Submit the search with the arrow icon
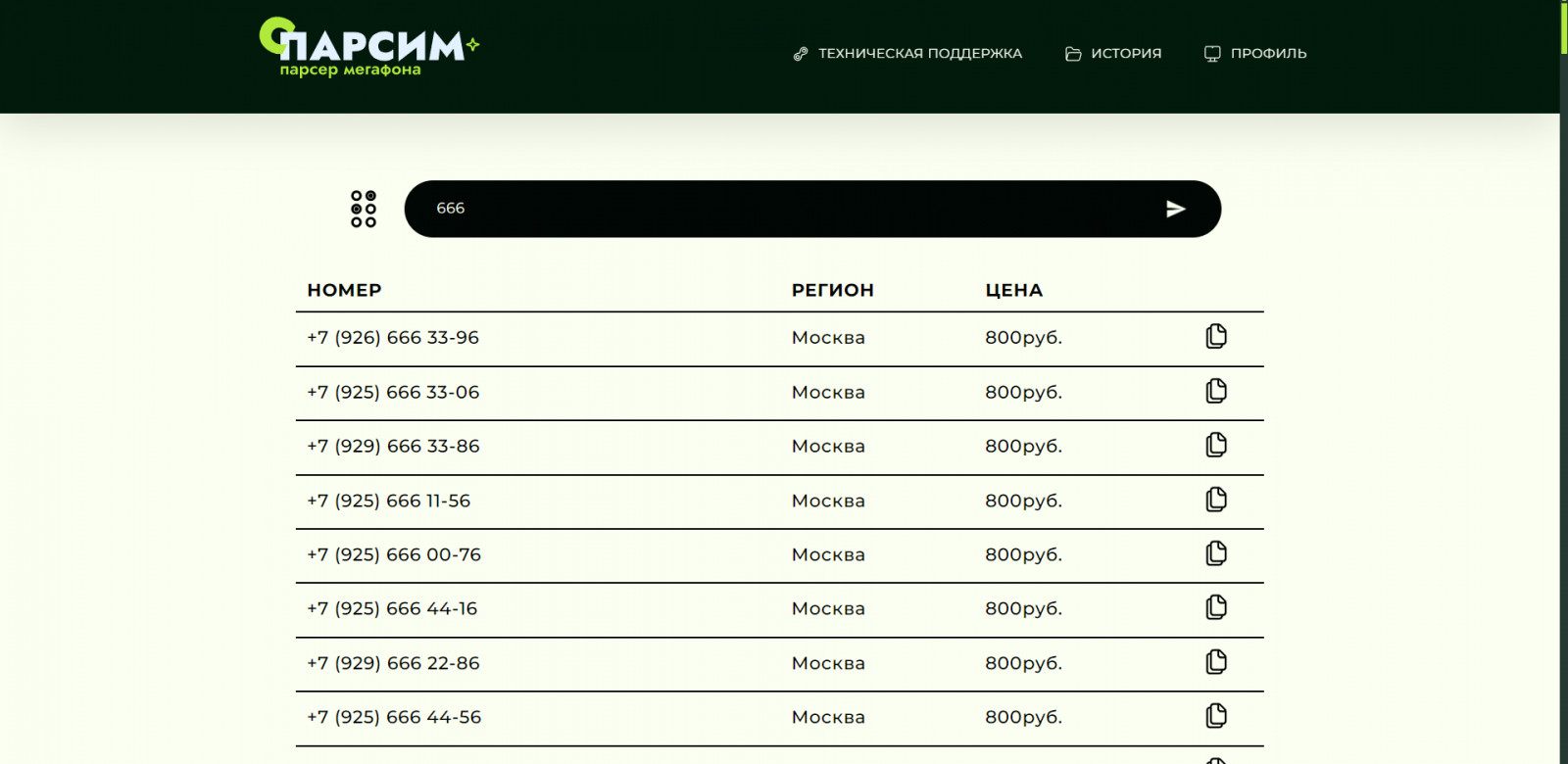The width and height of the screenshot is (1568, 764). [1175, 209]
